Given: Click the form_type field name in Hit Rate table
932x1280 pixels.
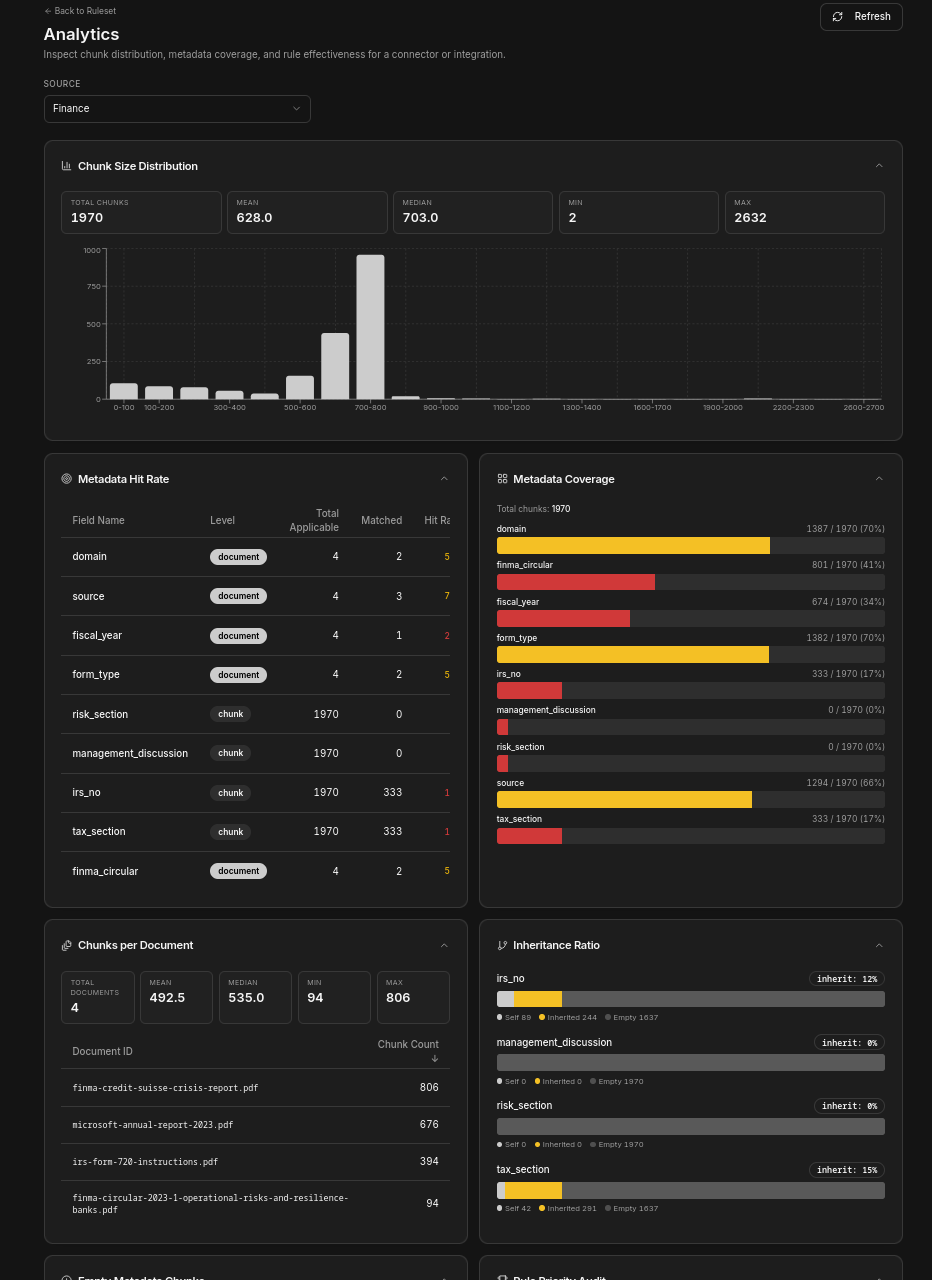Looking at the screenshot, I should click(x=96, y=674).
